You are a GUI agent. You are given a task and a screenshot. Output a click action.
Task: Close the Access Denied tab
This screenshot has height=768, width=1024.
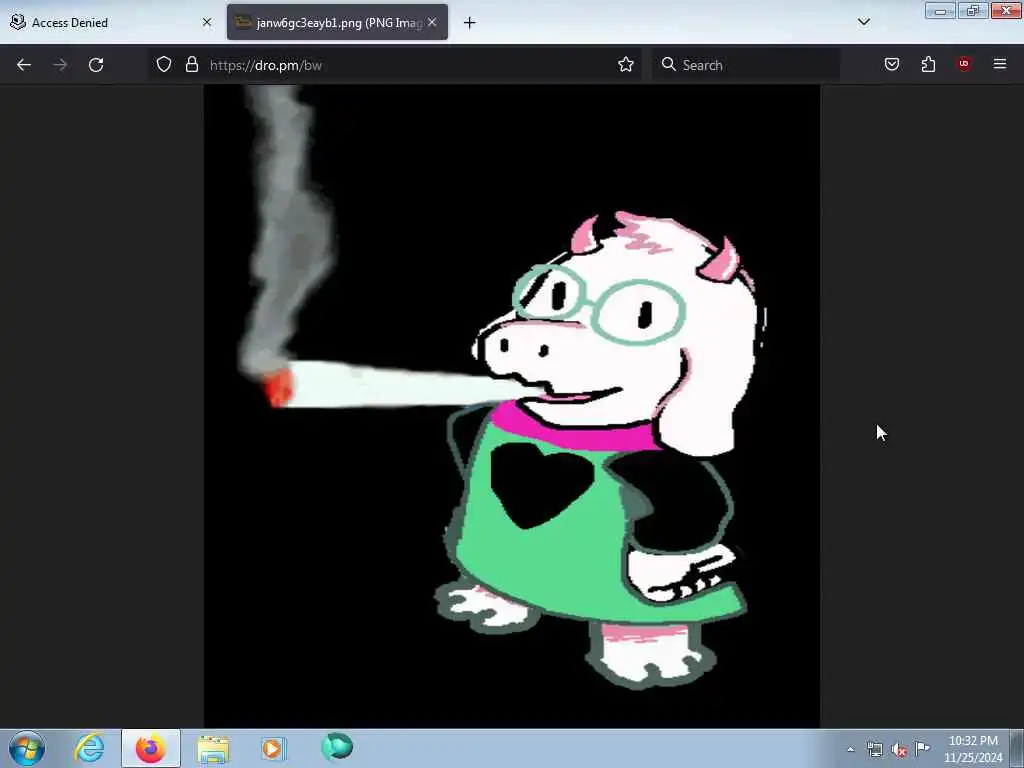point(207,22)
